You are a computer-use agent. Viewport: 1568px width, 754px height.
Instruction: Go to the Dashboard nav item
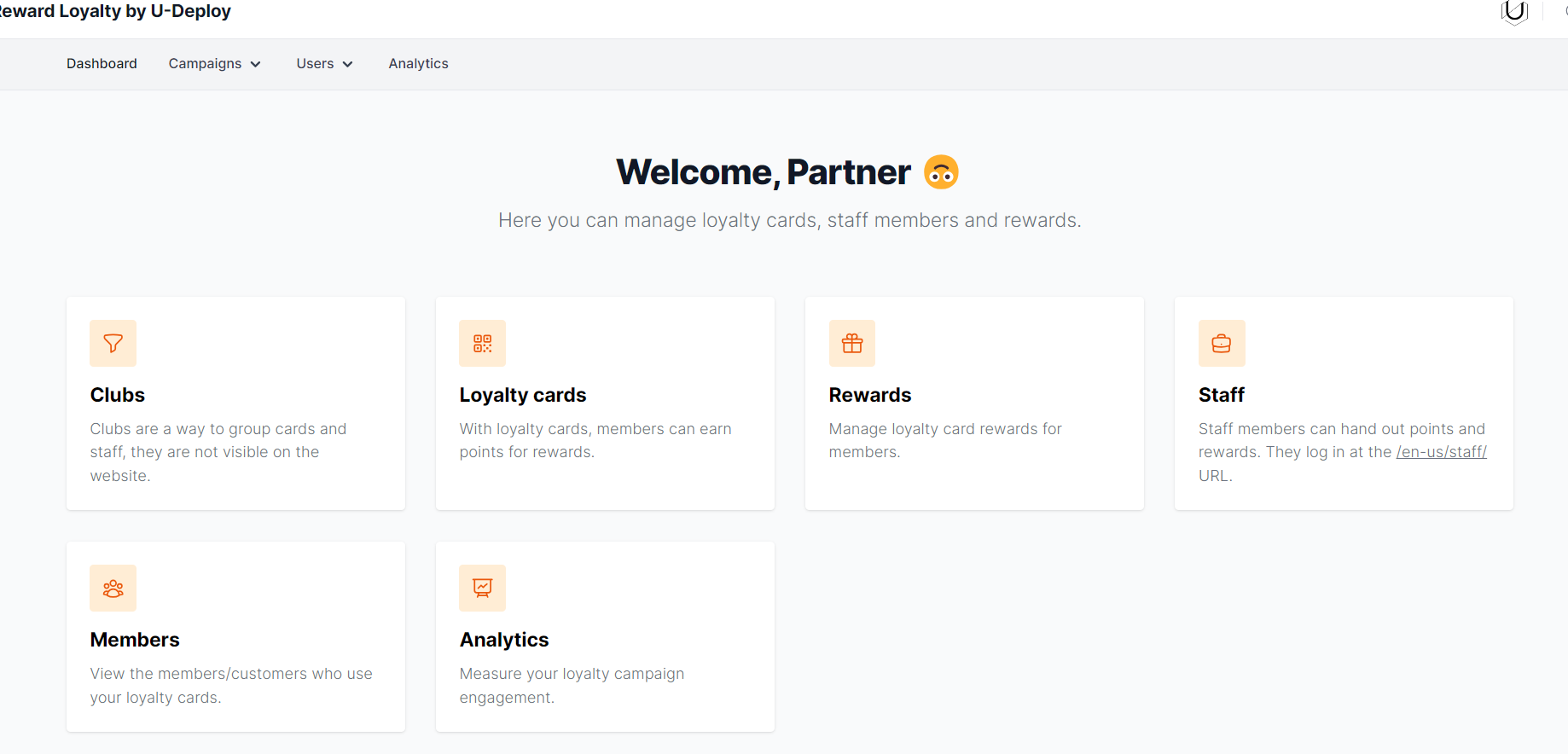pyautogui.click(x=102, y=64)
